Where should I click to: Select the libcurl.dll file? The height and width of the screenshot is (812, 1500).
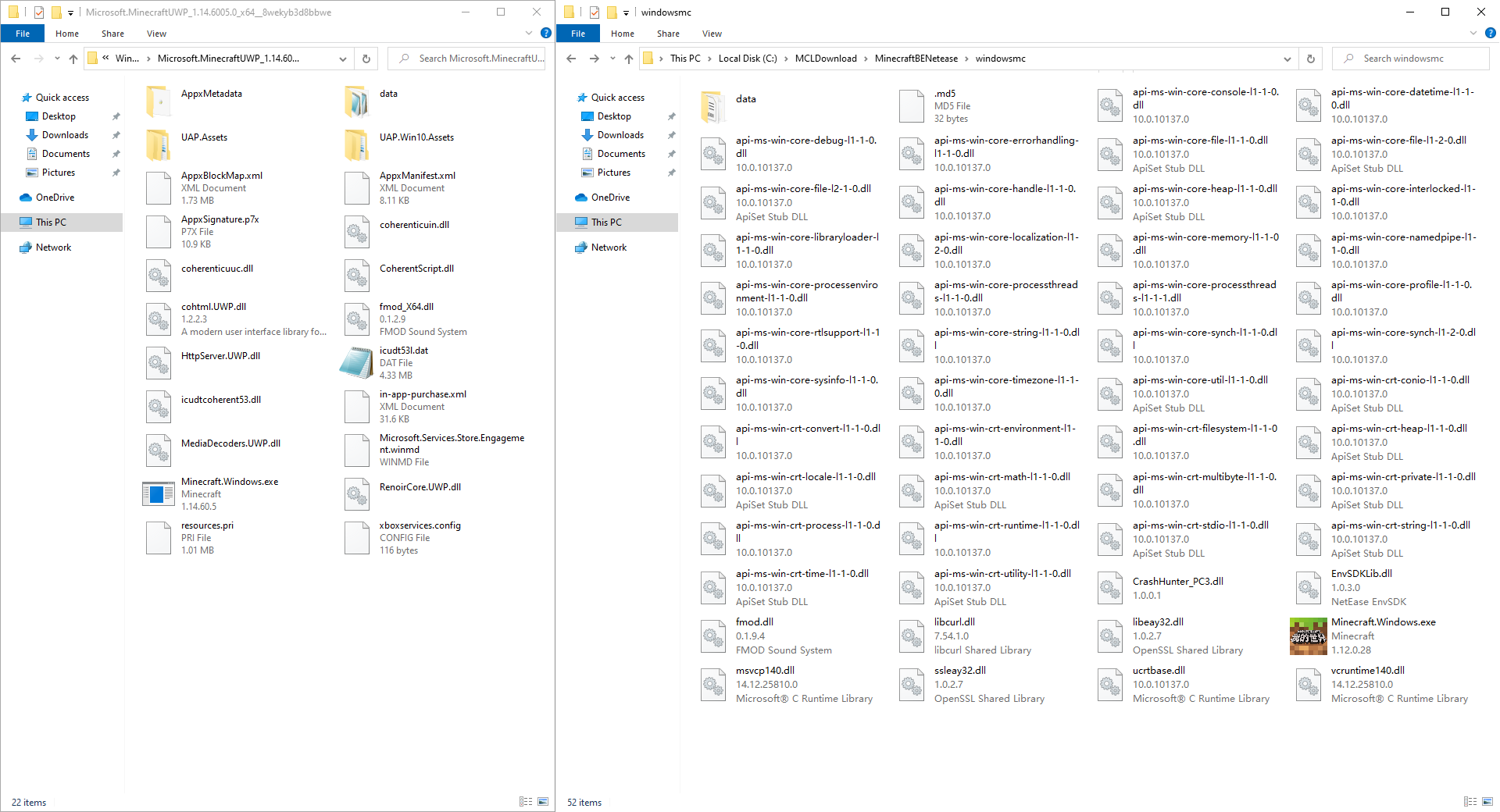coord(987,636)
